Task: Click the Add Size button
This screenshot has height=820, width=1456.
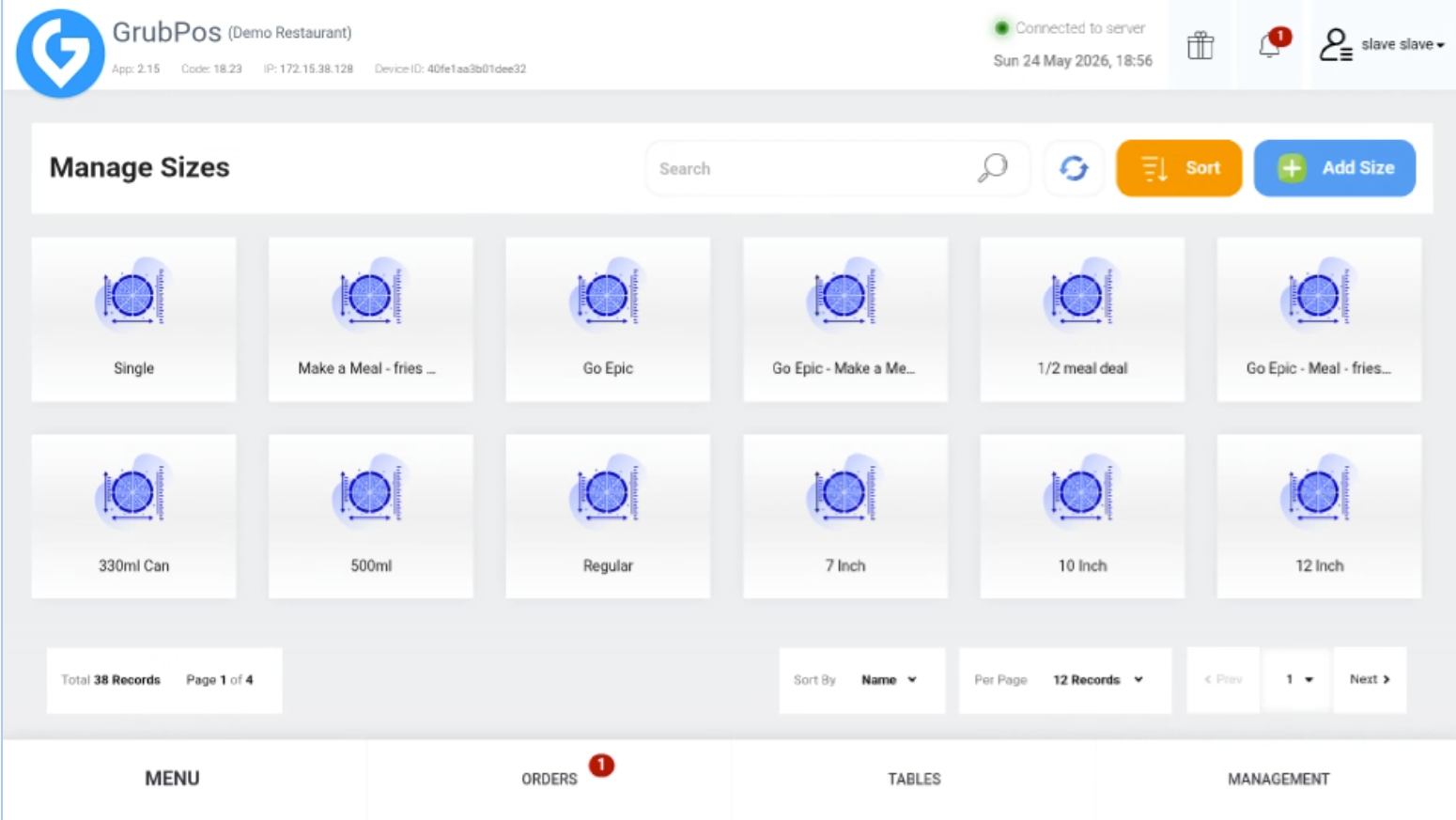Action: [x=1334, y=168]
